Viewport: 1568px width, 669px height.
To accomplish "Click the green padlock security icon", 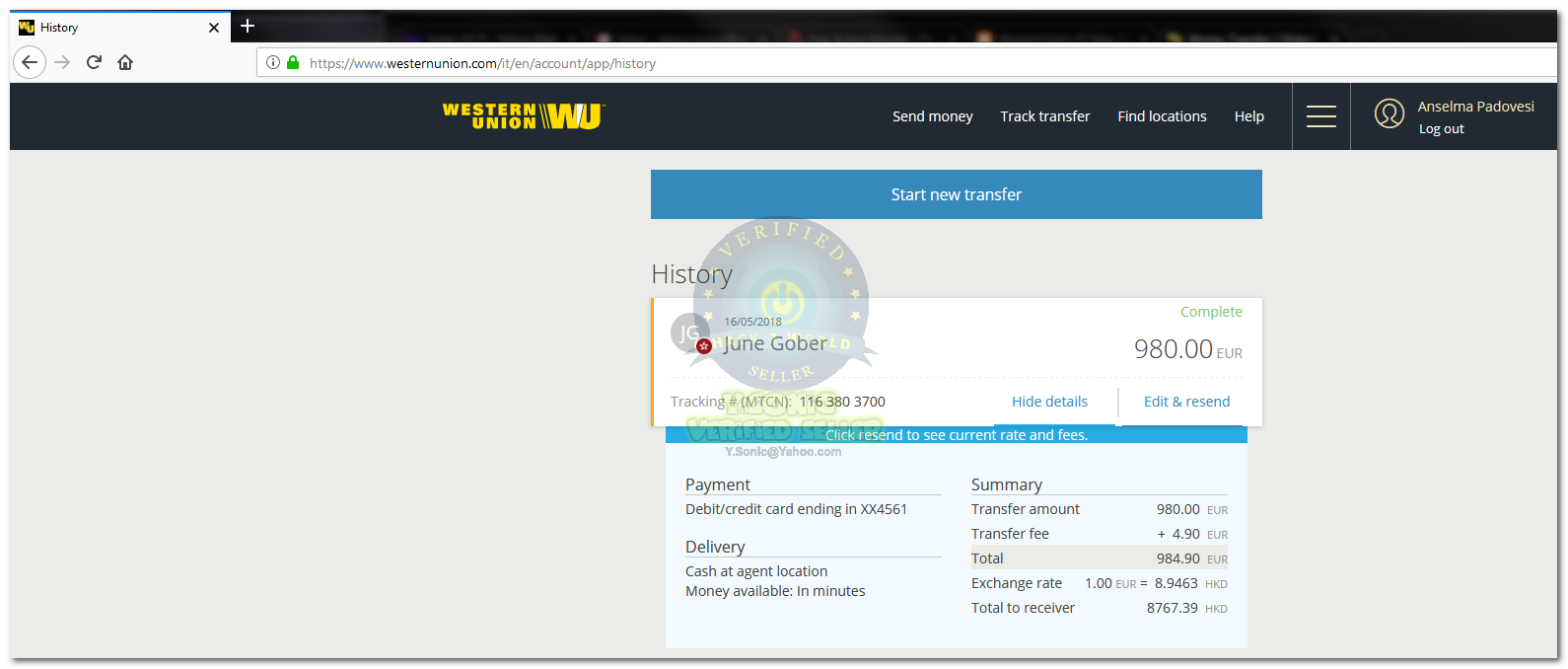I will coord(293,62).
